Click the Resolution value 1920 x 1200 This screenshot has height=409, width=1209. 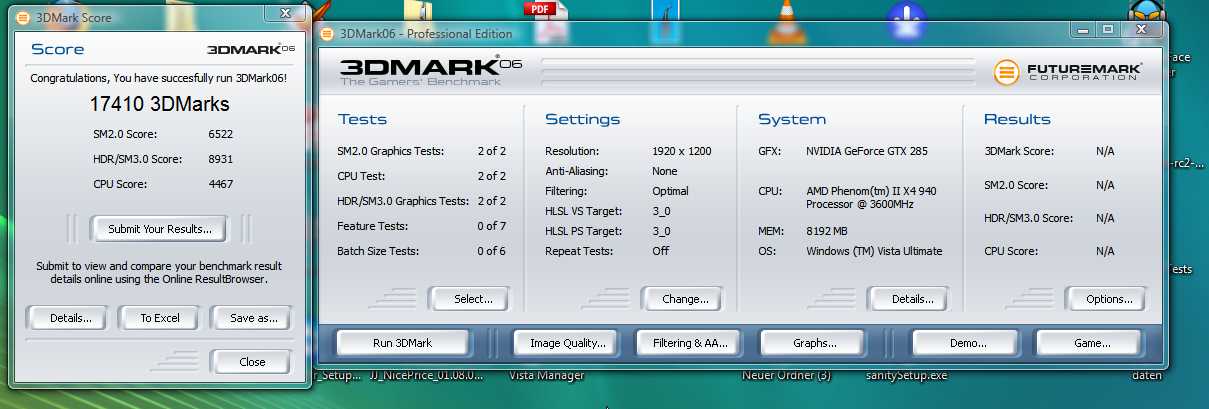coord(681,151)
